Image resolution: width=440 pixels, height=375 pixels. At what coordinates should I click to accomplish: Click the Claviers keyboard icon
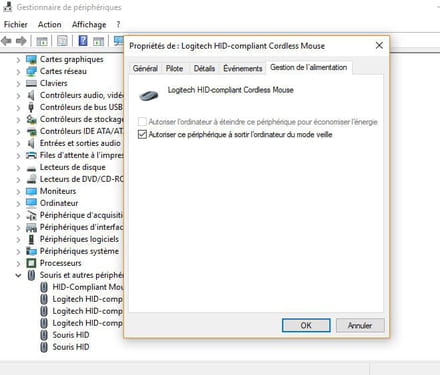[x=31, y=83]
